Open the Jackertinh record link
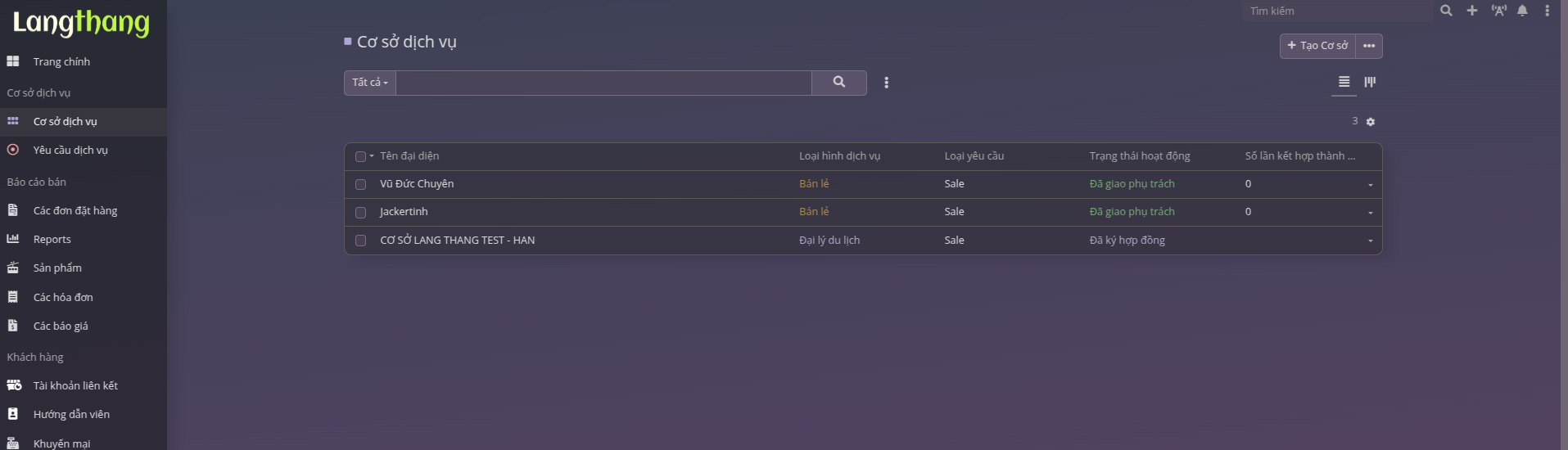The width and height of the screenshot is (1568, 450). [404, 212]
